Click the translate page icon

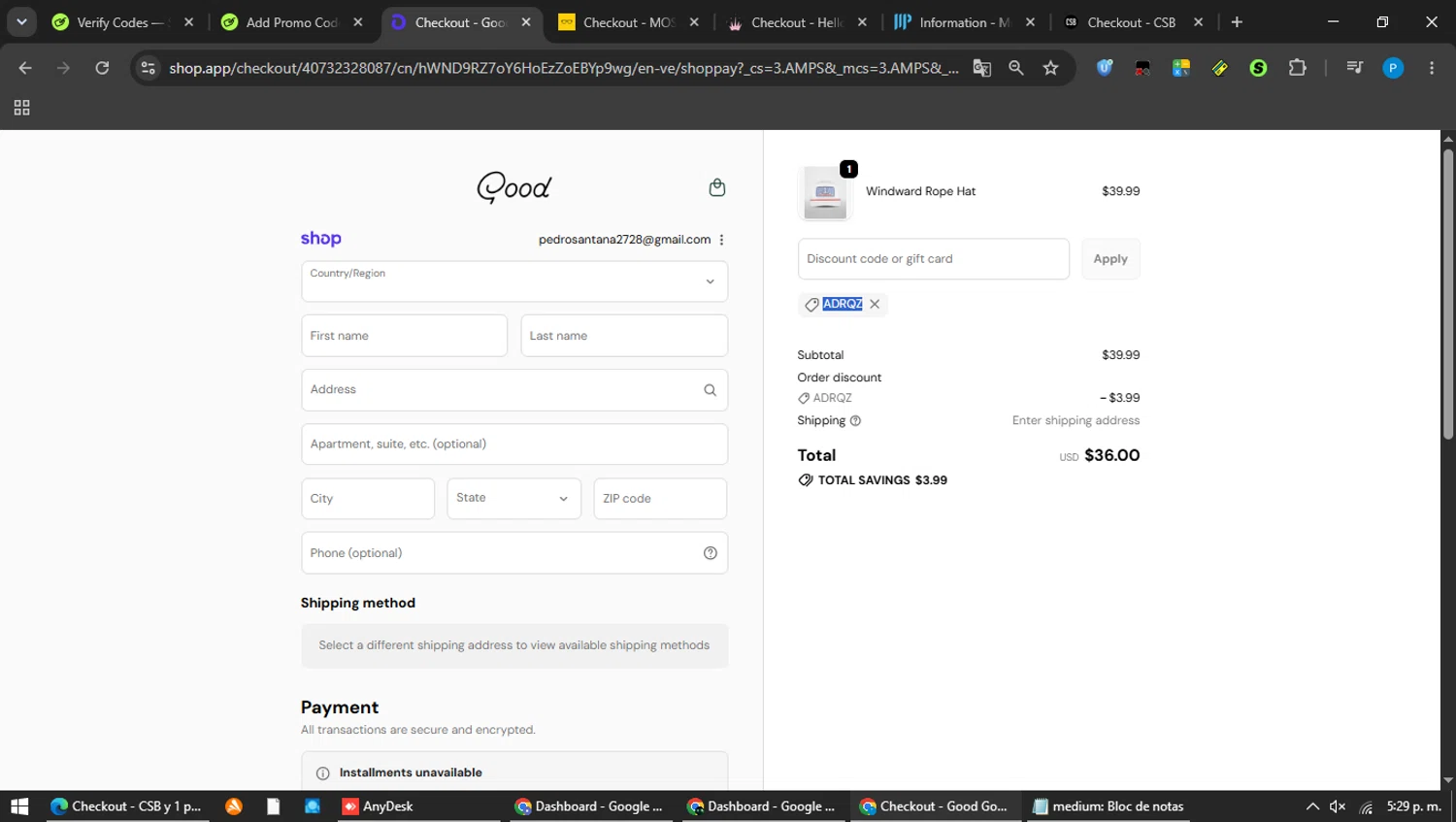pyautogui.click(x=981, y=68)
